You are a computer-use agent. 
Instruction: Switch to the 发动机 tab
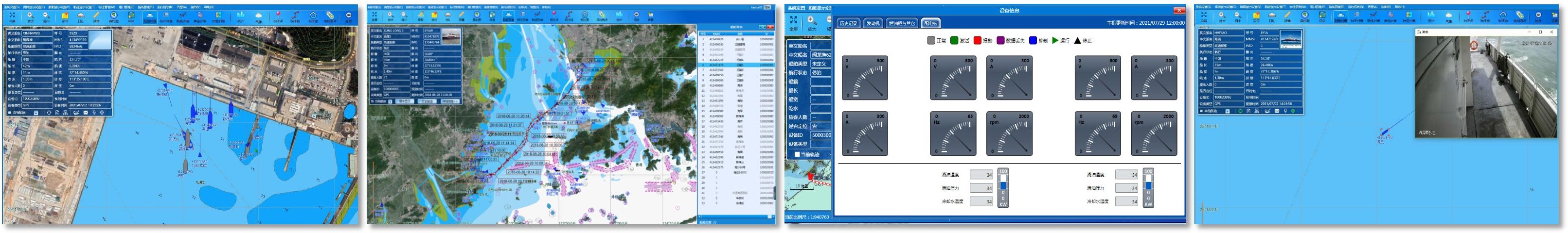point(873,24)
